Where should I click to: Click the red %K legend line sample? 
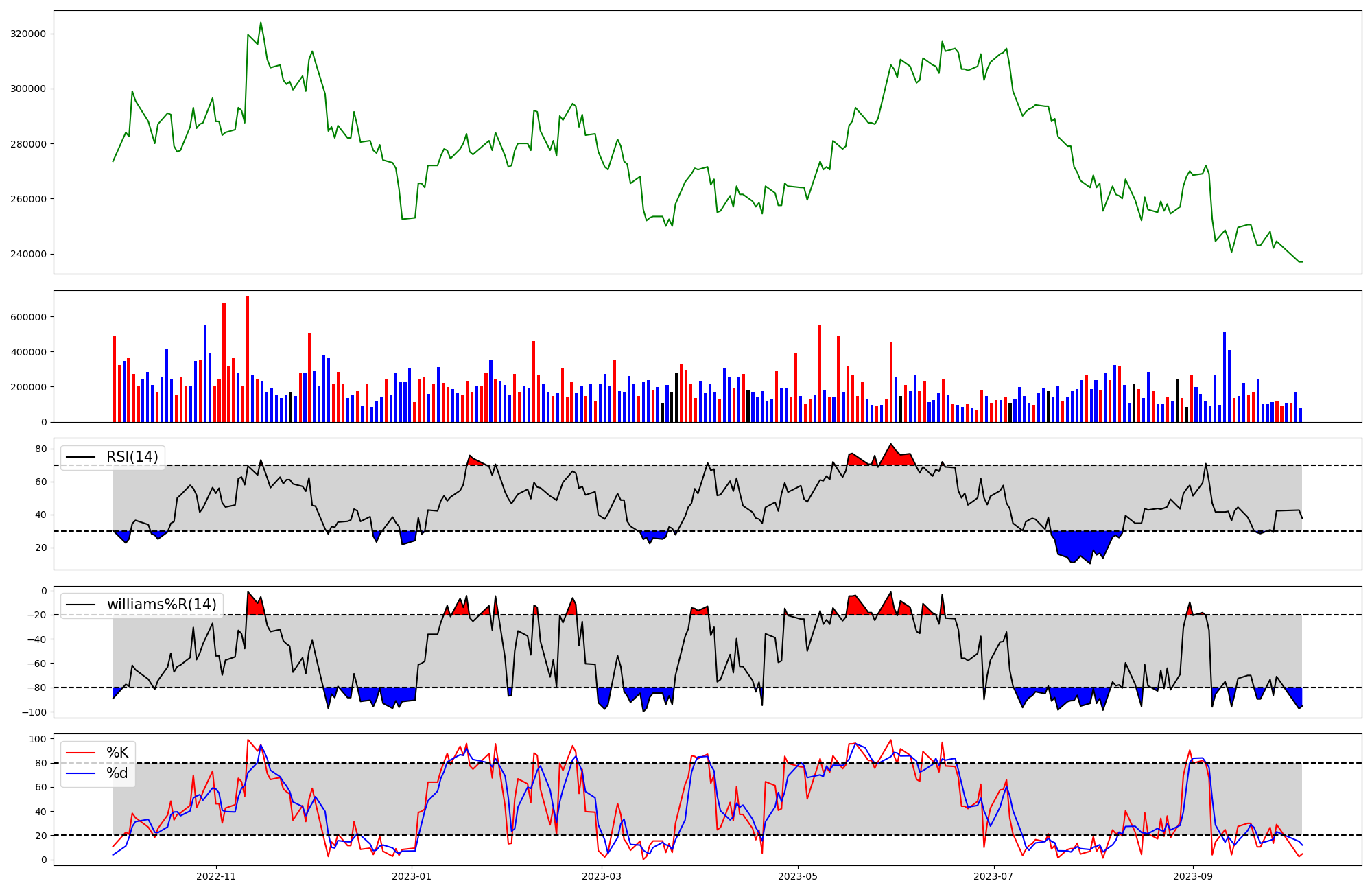tap(80, 753)
